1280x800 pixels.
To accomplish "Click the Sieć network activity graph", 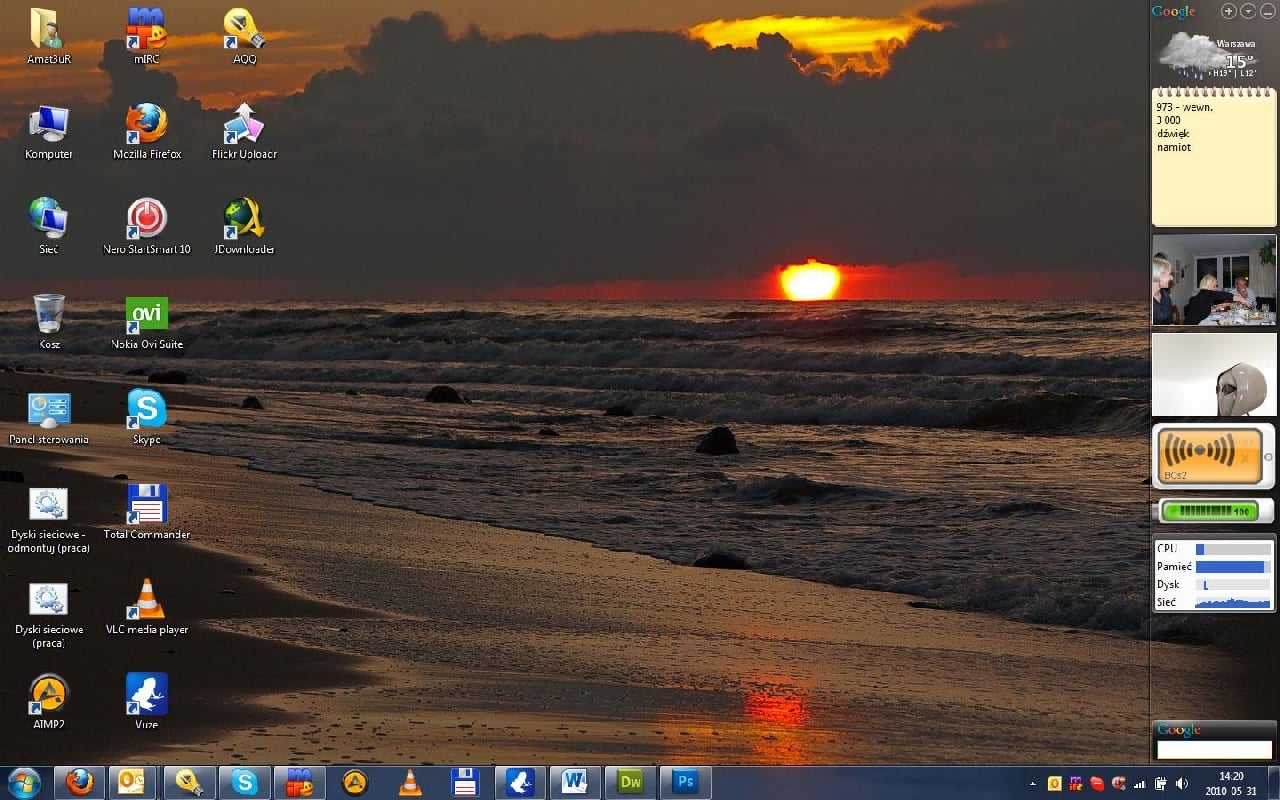I will click(1232, 603).
